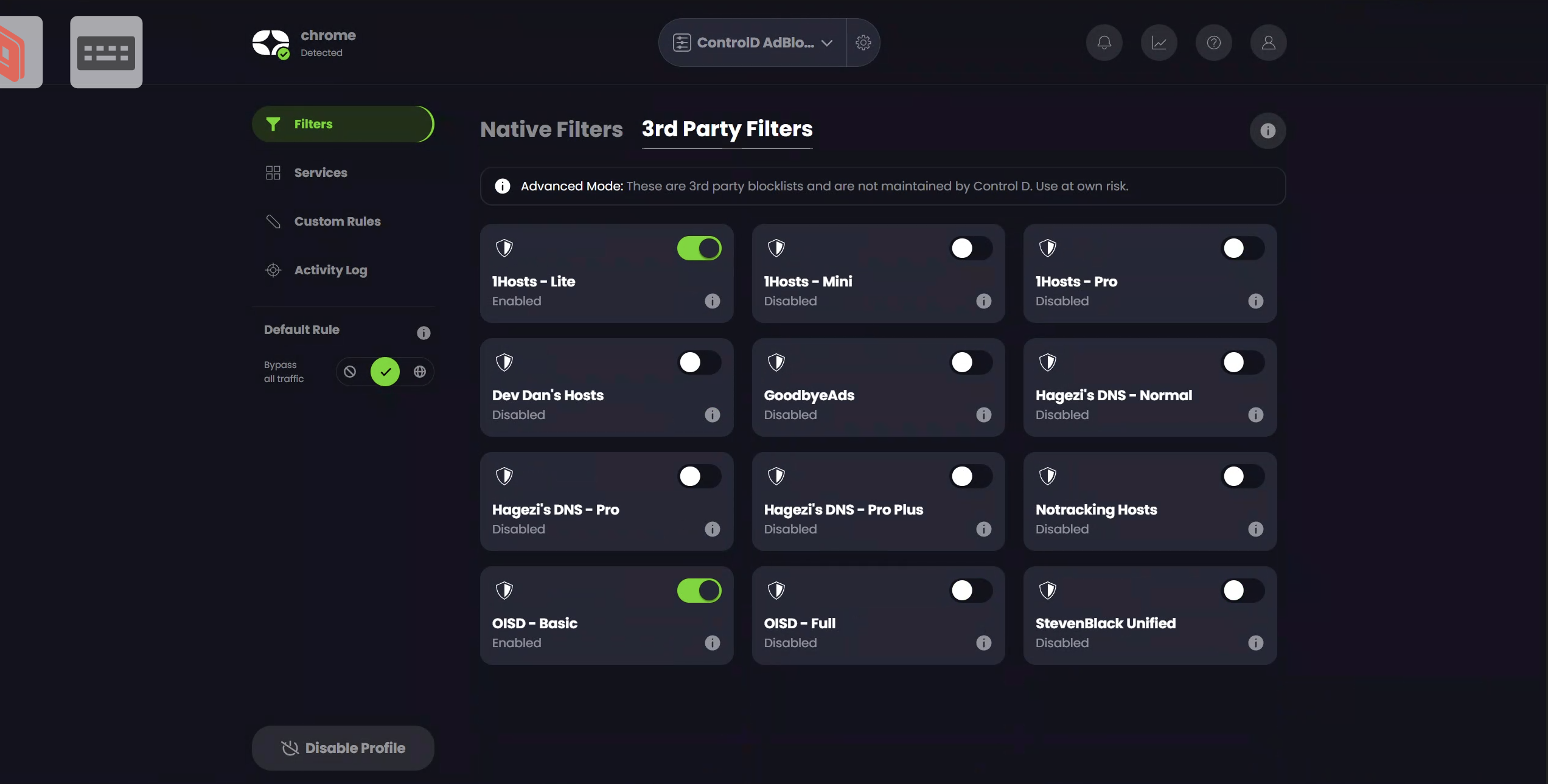1548x784 pixels.
Task: Click the Default Rule info icon
Action: pos(424,333)
